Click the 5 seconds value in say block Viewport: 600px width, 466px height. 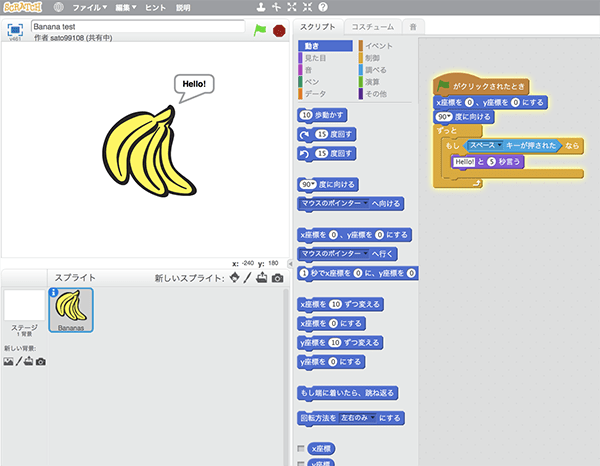pyautogui.click(x=491, y=162)
